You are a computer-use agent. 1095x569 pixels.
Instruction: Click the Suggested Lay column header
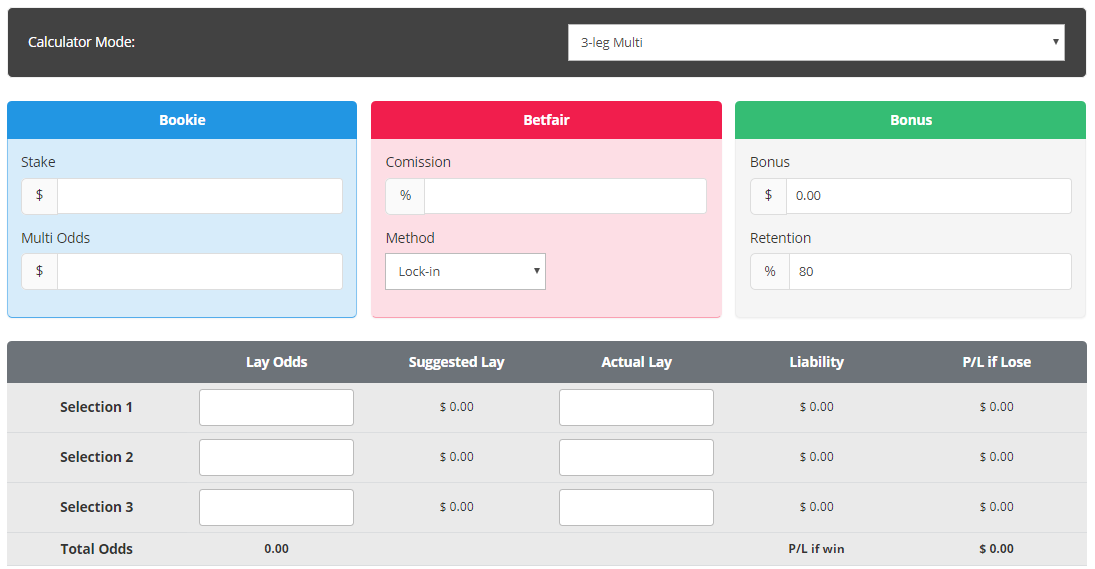(457, 362)
